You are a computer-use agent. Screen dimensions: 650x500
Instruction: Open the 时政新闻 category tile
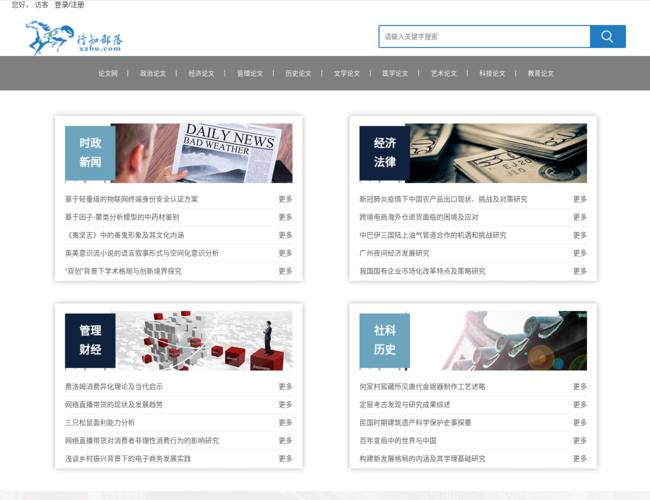click(90, 152)
